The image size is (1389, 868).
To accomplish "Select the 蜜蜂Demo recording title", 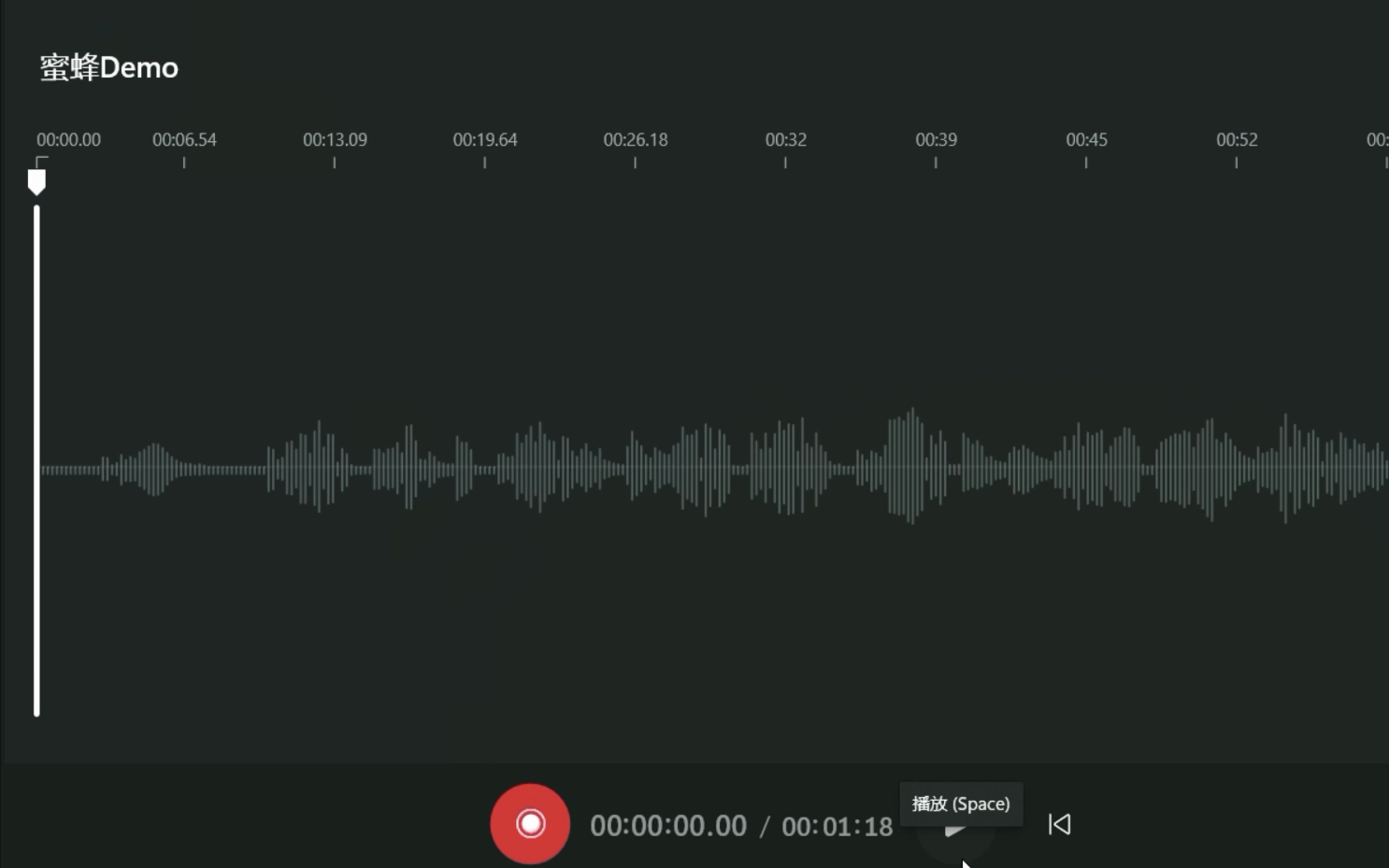I will [x=109, y=68].
